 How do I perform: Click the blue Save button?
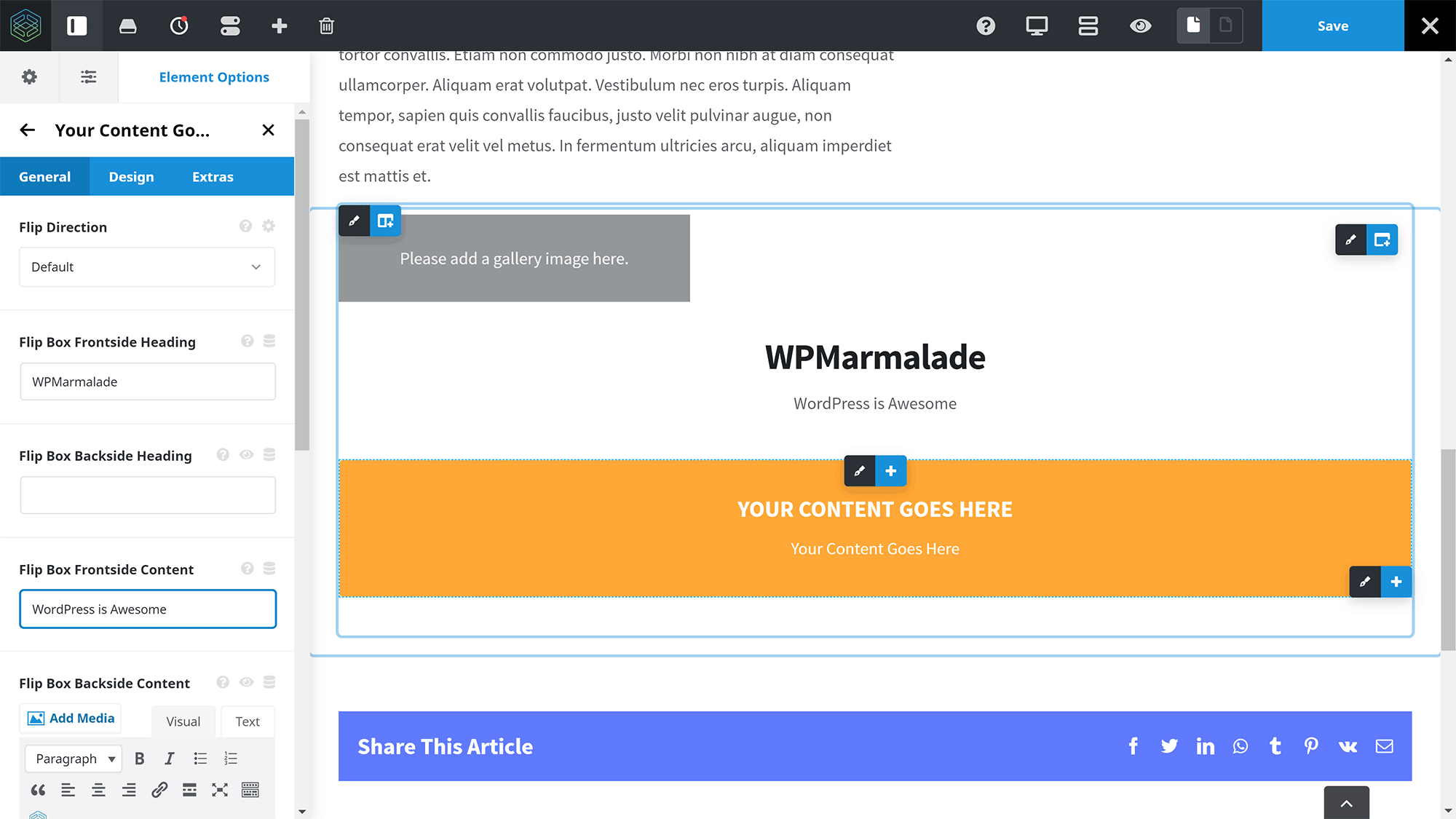pyautogui.click(x=1332, y=26)
